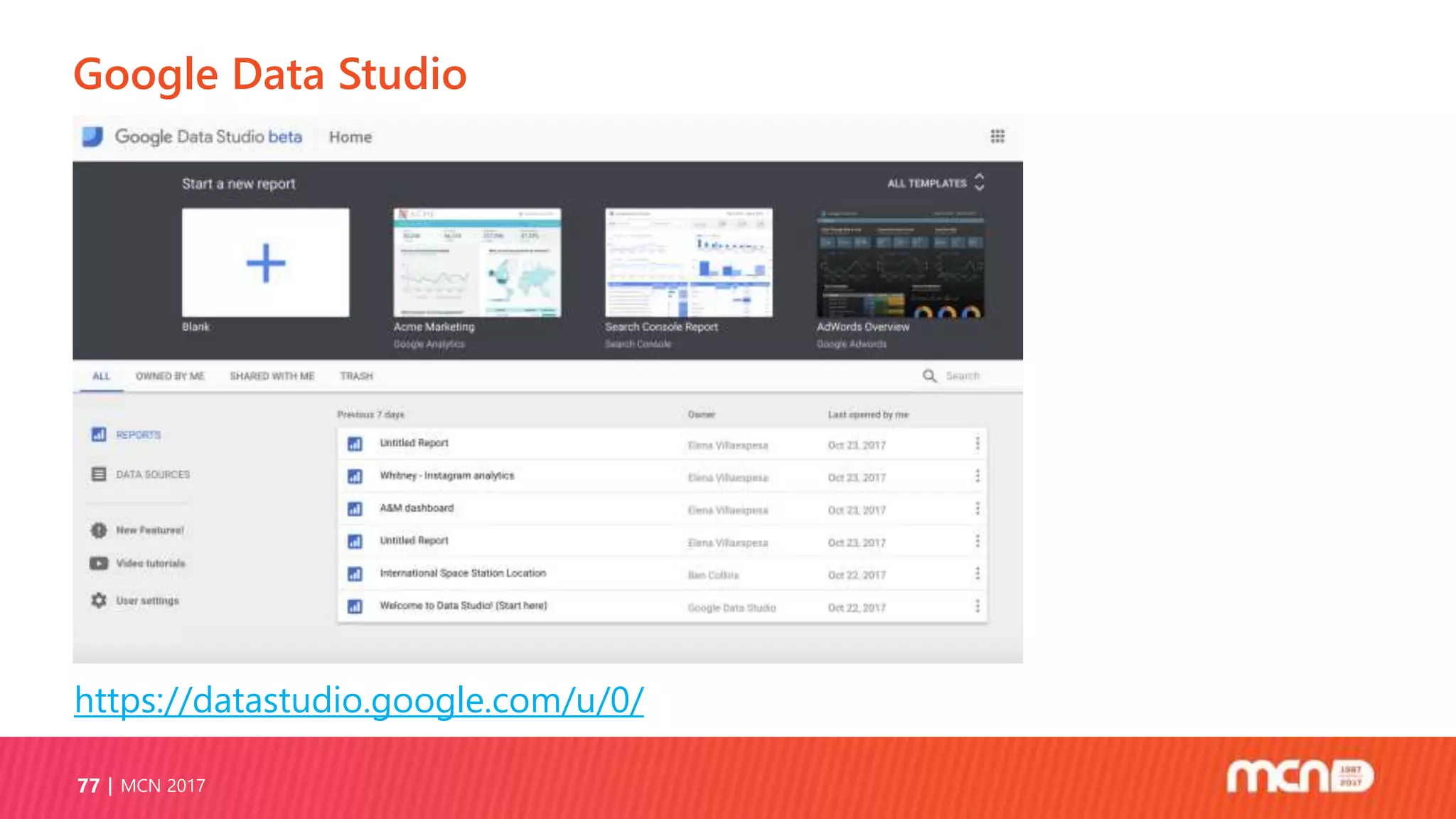1456x819 pixels.
Task: Open more options for International Space Station Location
Action: tap(978, 573)
